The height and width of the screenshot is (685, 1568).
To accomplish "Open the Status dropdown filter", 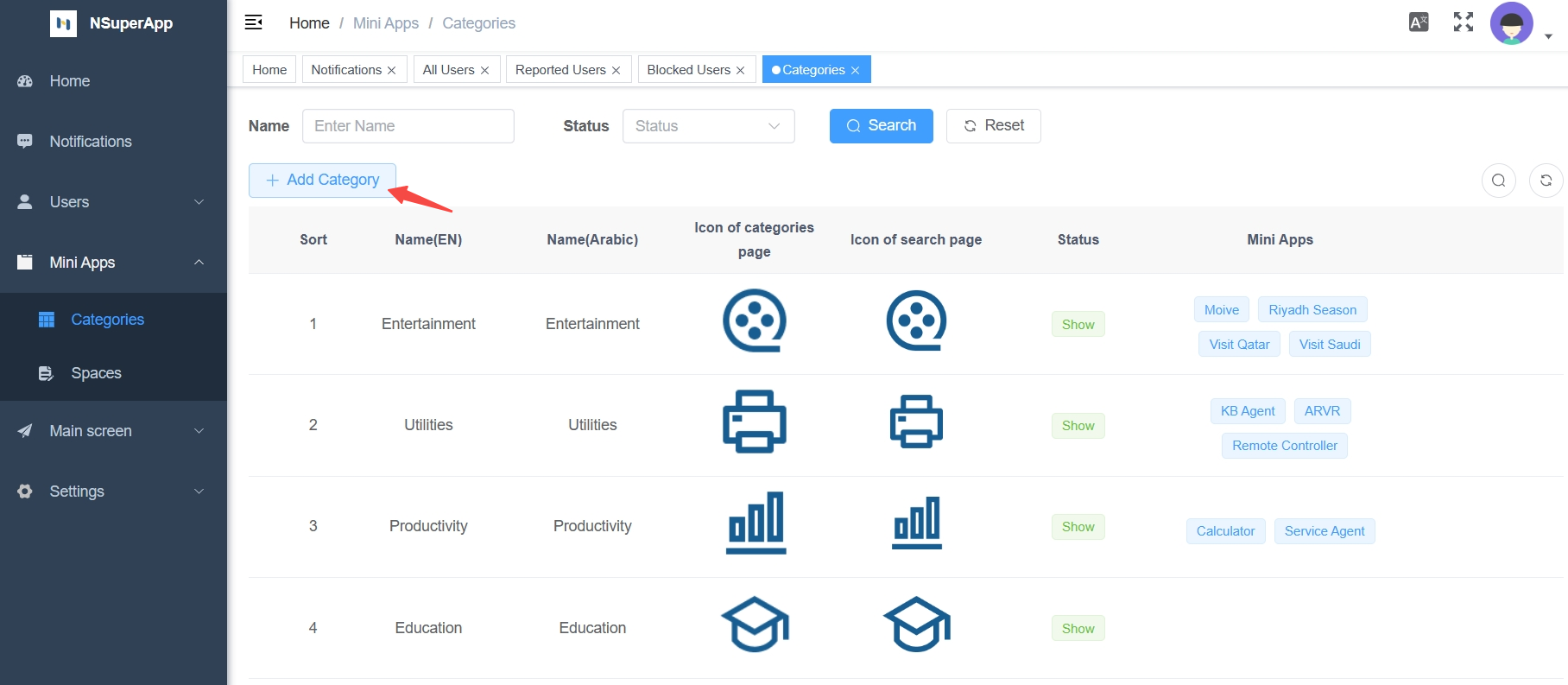I will click(x=708, y=126).
